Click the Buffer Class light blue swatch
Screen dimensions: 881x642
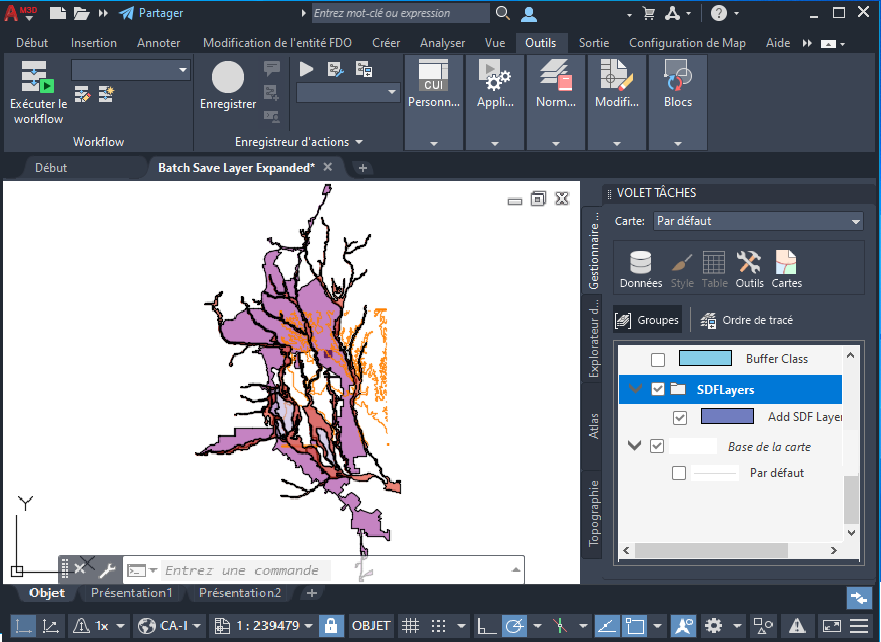click(x=705, y=358)
